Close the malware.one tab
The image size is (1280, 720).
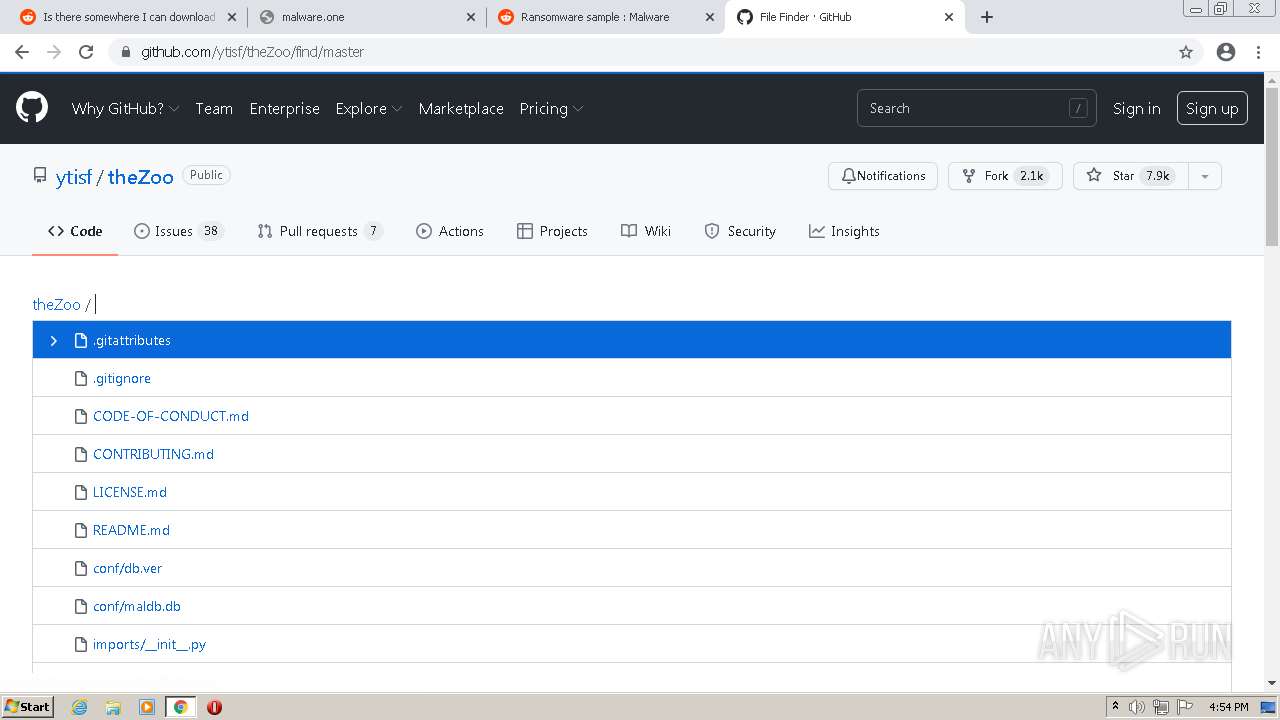[x=472, y=17]
